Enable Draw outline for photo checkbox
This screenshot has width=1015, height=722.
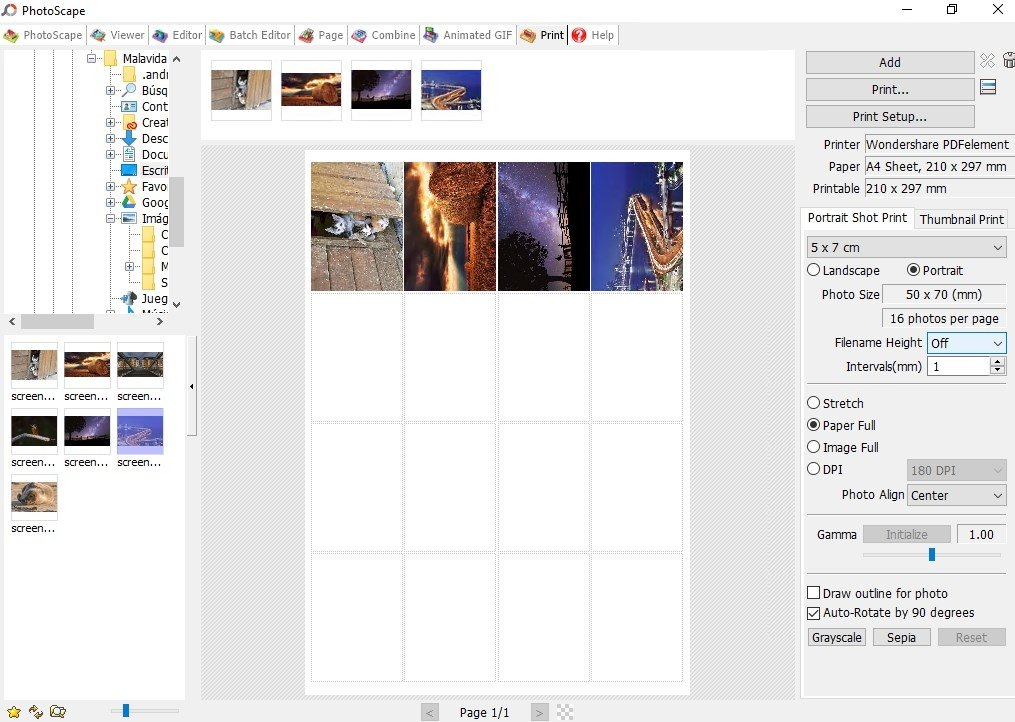[x=814, y=592]
